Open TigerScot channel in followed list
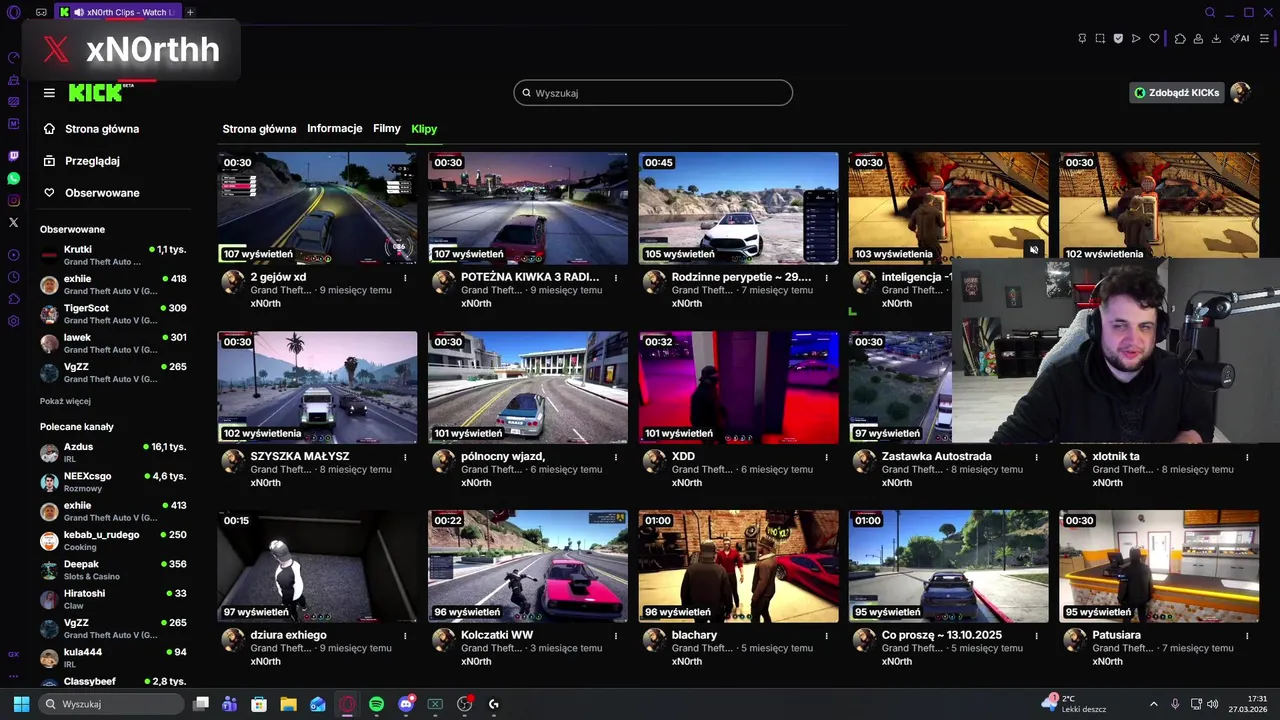Screen dimensions: 1280x720 (113, 314)
